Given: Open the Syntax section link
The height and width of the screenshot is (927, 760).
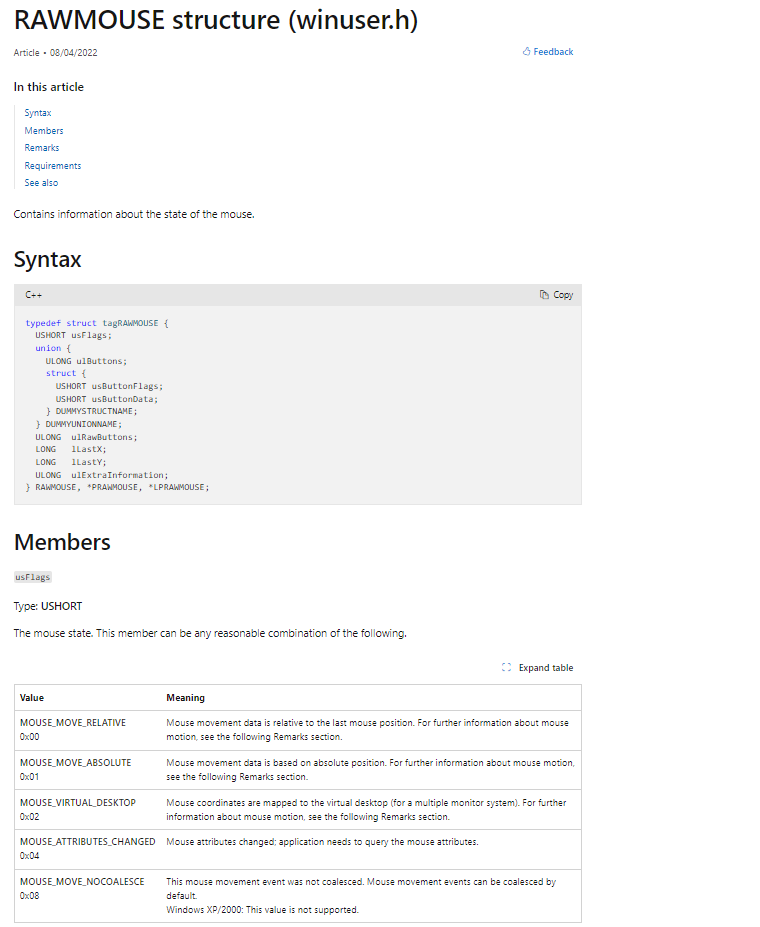Looking at the screenshot, I should [37, 113].
